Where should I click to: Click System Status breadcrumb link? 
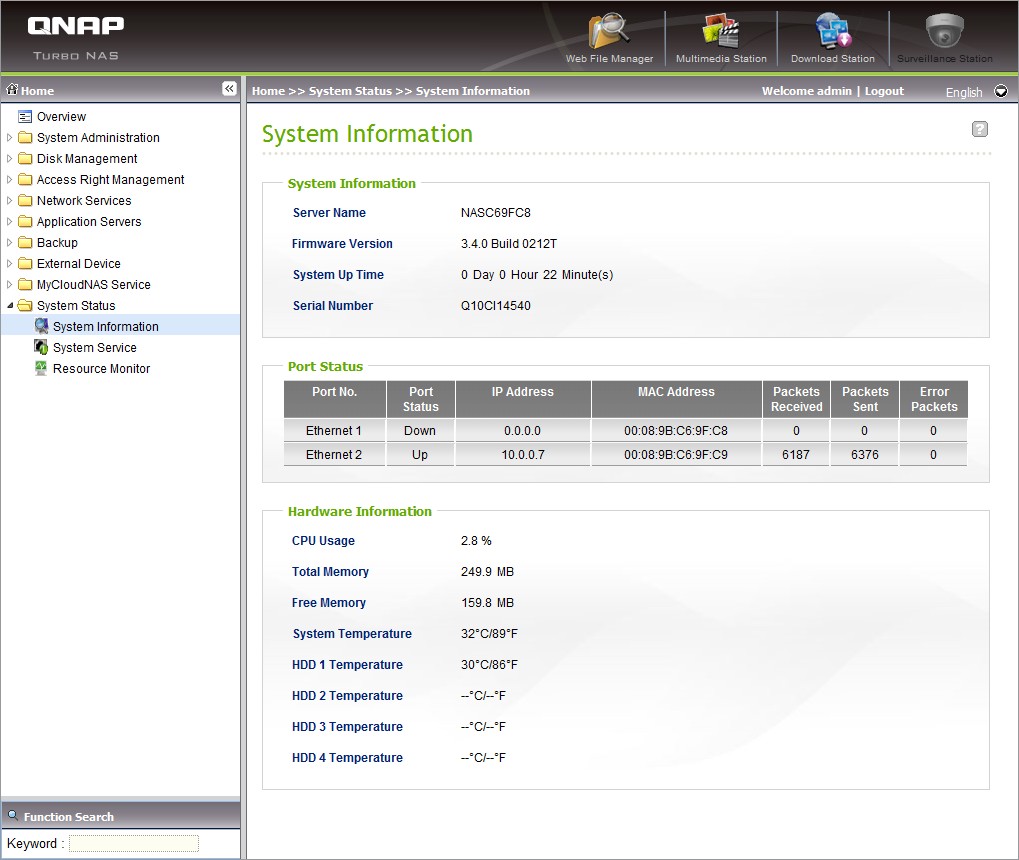point(350,91)
